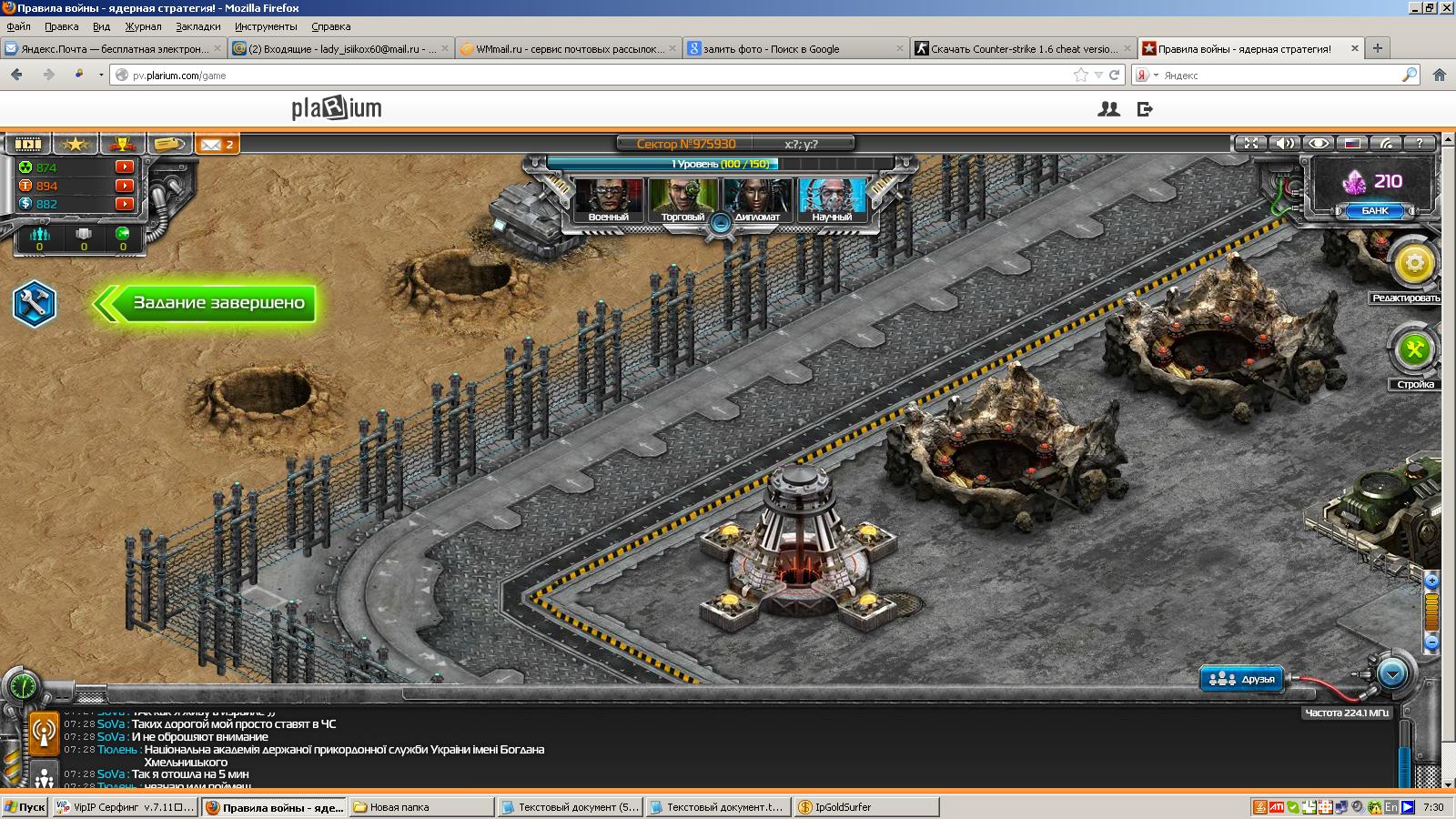Select the Научный advisor portrait
Viewport: 1456px width, 819px height.
(x=832, y=200)
